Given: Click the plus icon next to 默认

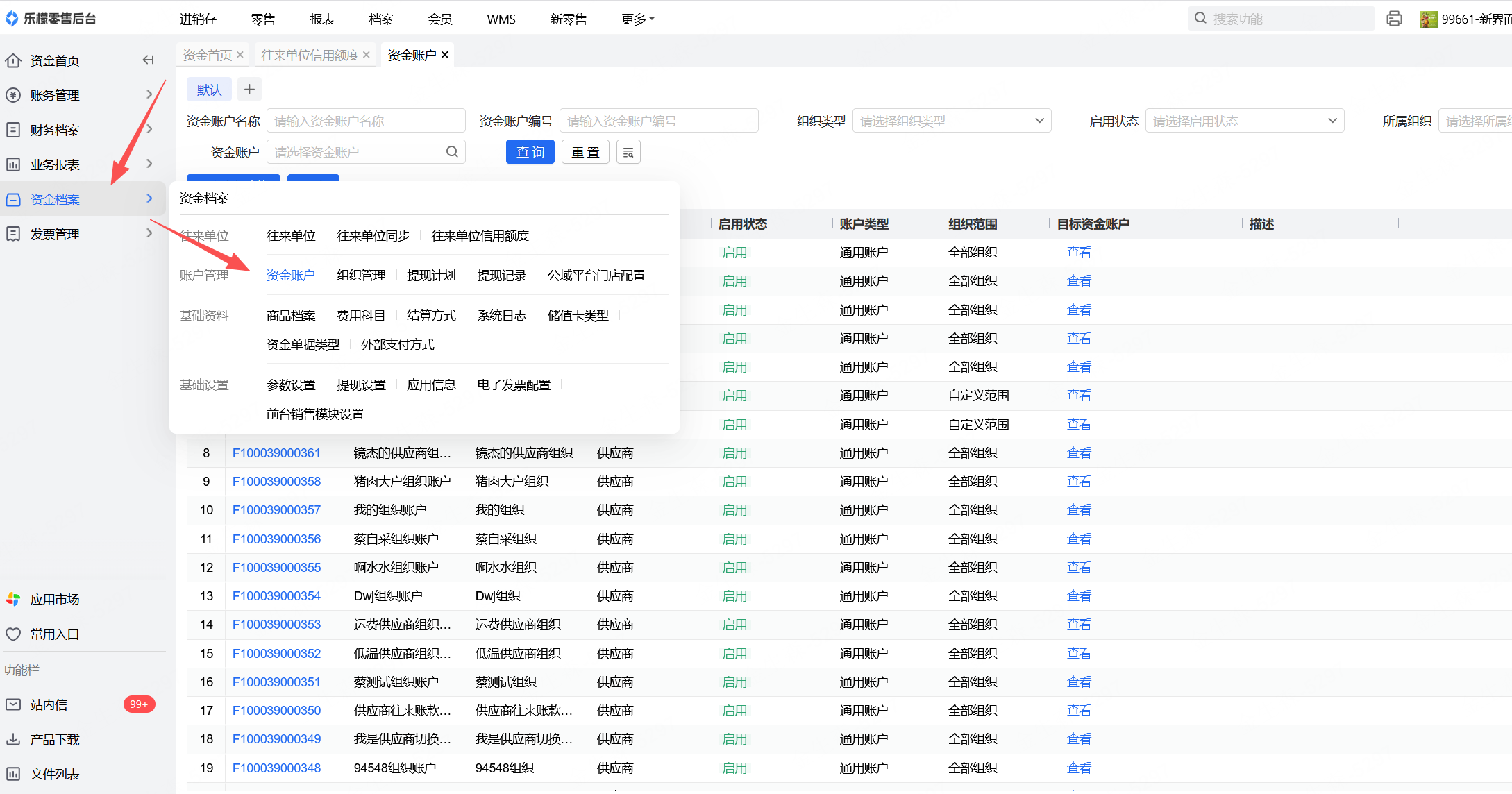Looking at the screenshot, I should [x=250, y=90].
